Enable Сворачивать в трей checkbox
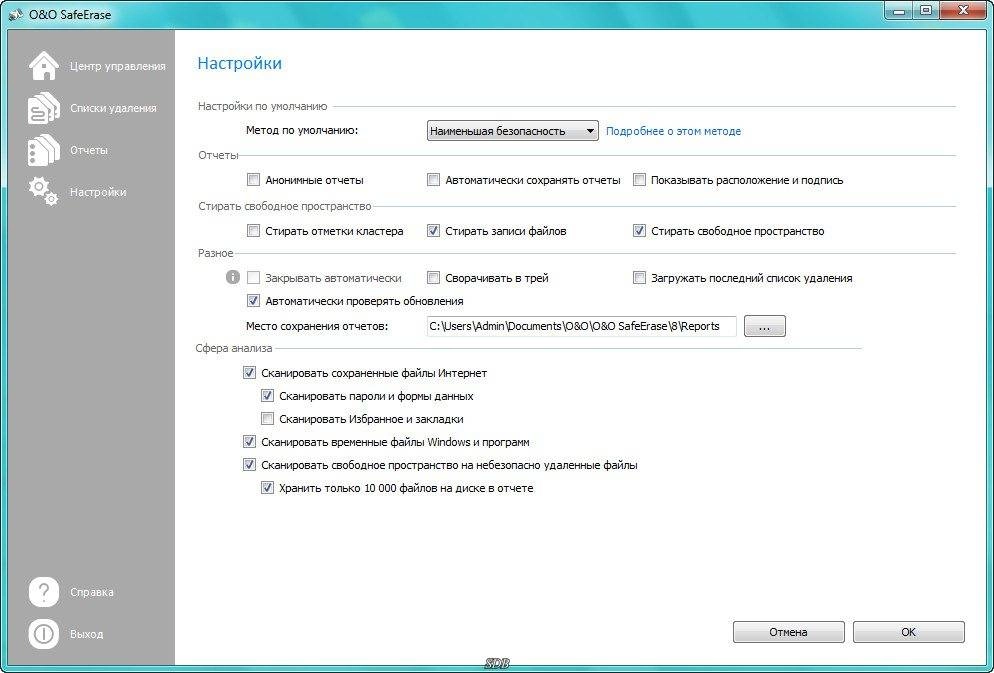Screen dimensions: 994x673 pyautogui.click(x=433, y=278)
